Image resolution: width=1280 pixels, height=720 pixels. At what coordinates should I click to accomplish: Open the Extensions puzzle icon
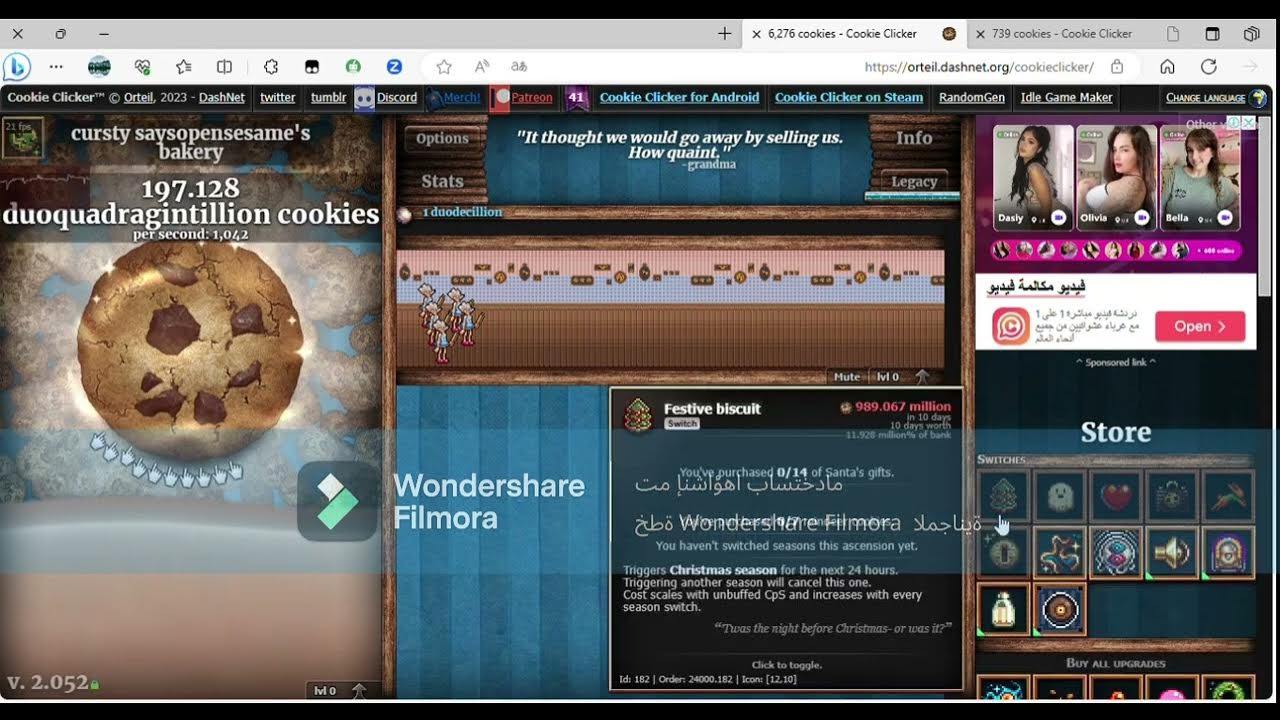pos(270,67)
